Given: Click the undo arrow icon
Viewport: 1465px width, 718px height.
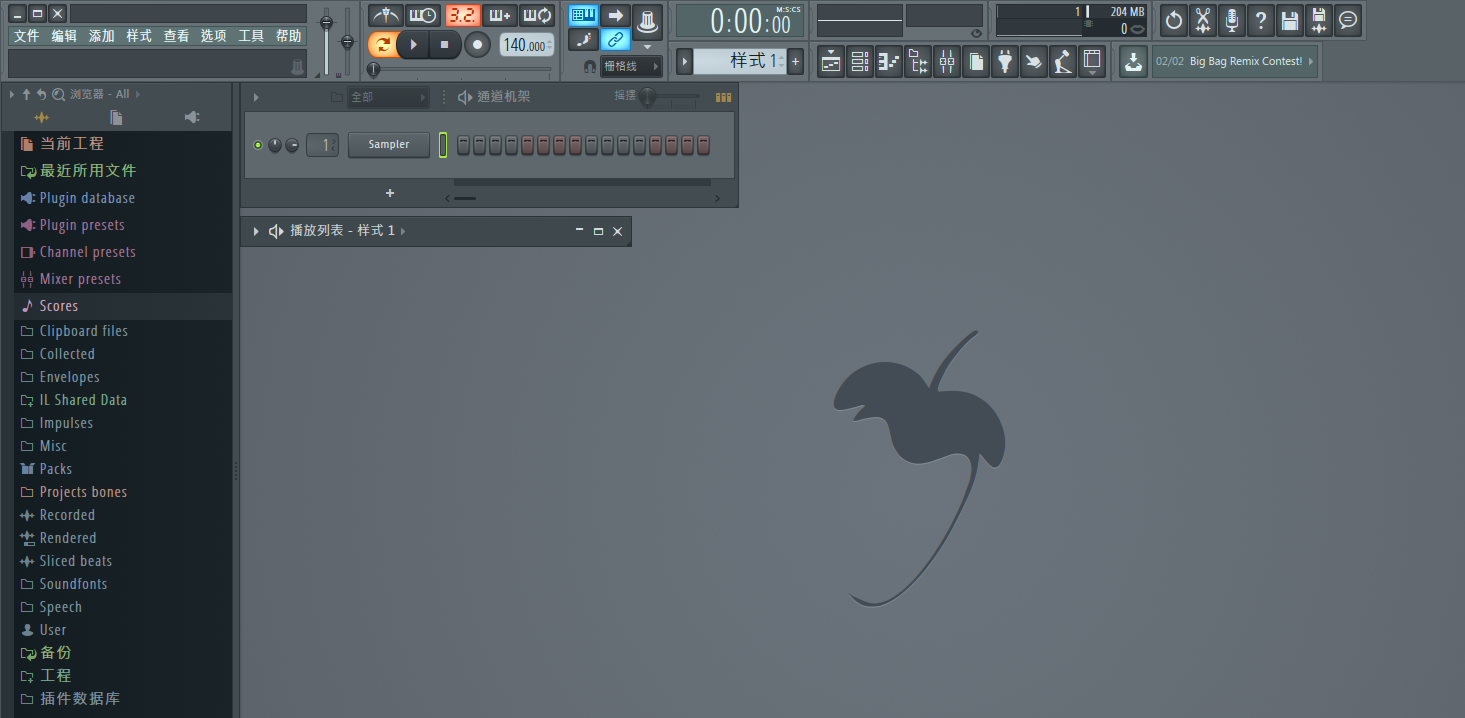Looking at the screenshot, I should 1173,20.
